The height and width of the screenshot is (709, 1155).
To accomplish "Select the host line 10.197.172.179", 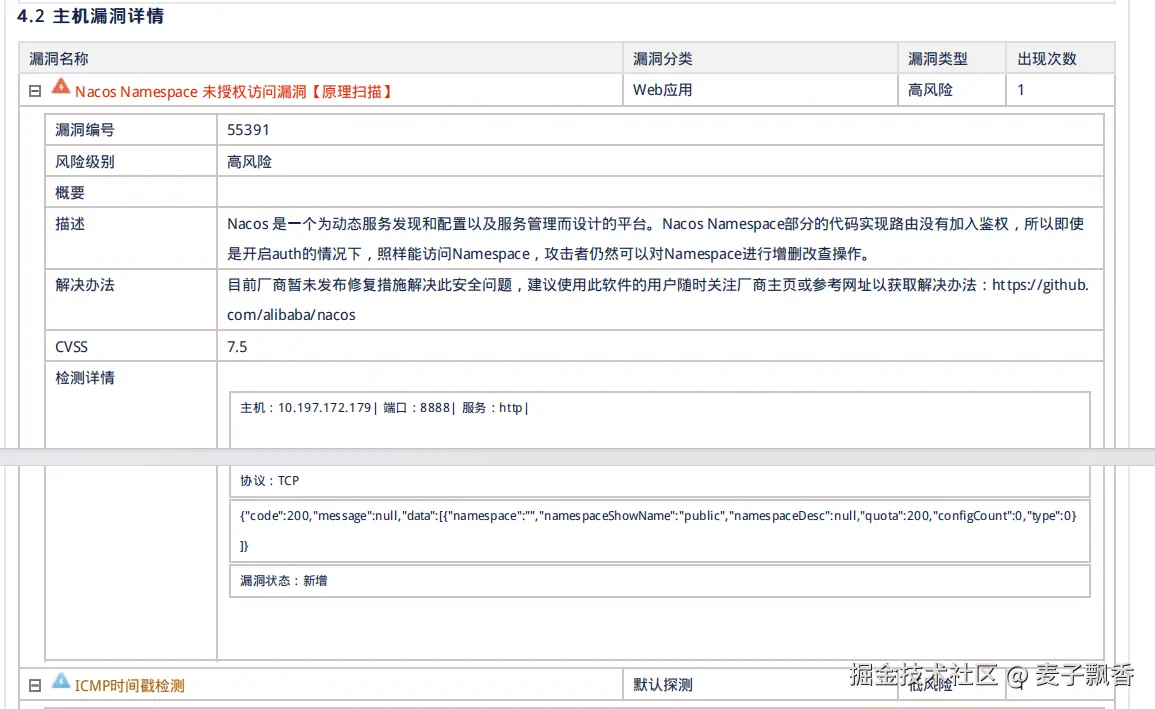I will pyautogui.click(x=385, y=408).
